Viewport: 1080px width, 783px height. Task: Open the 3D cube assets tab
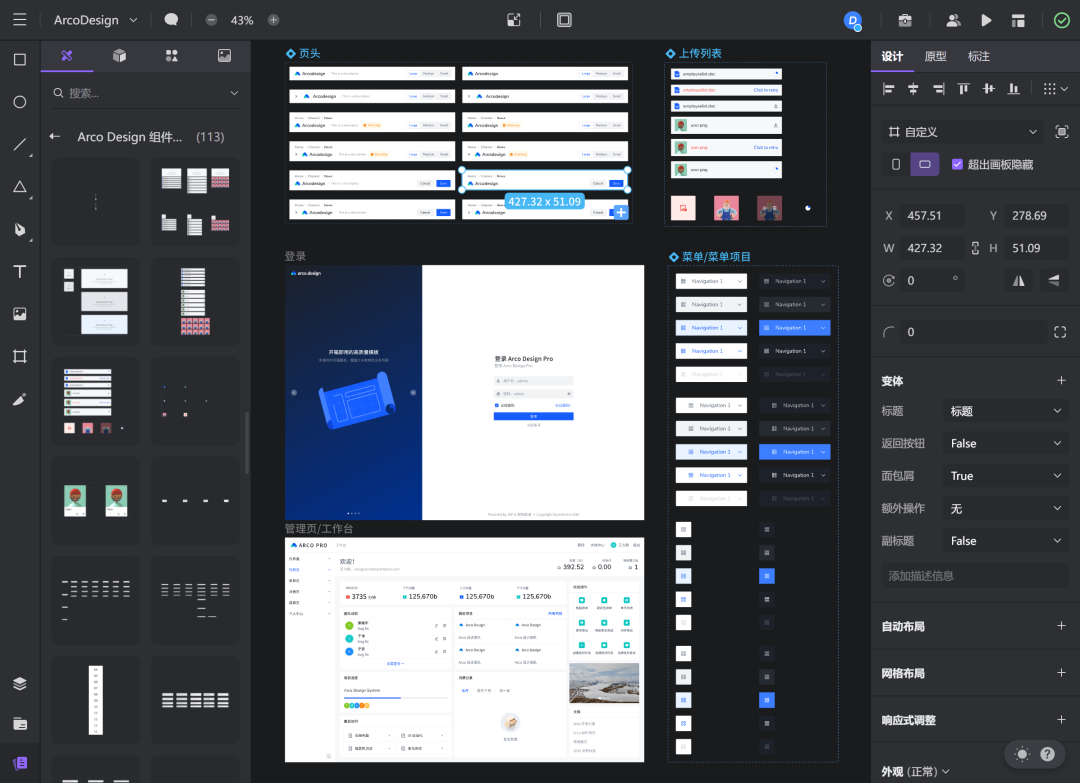(x=119, y=55)
